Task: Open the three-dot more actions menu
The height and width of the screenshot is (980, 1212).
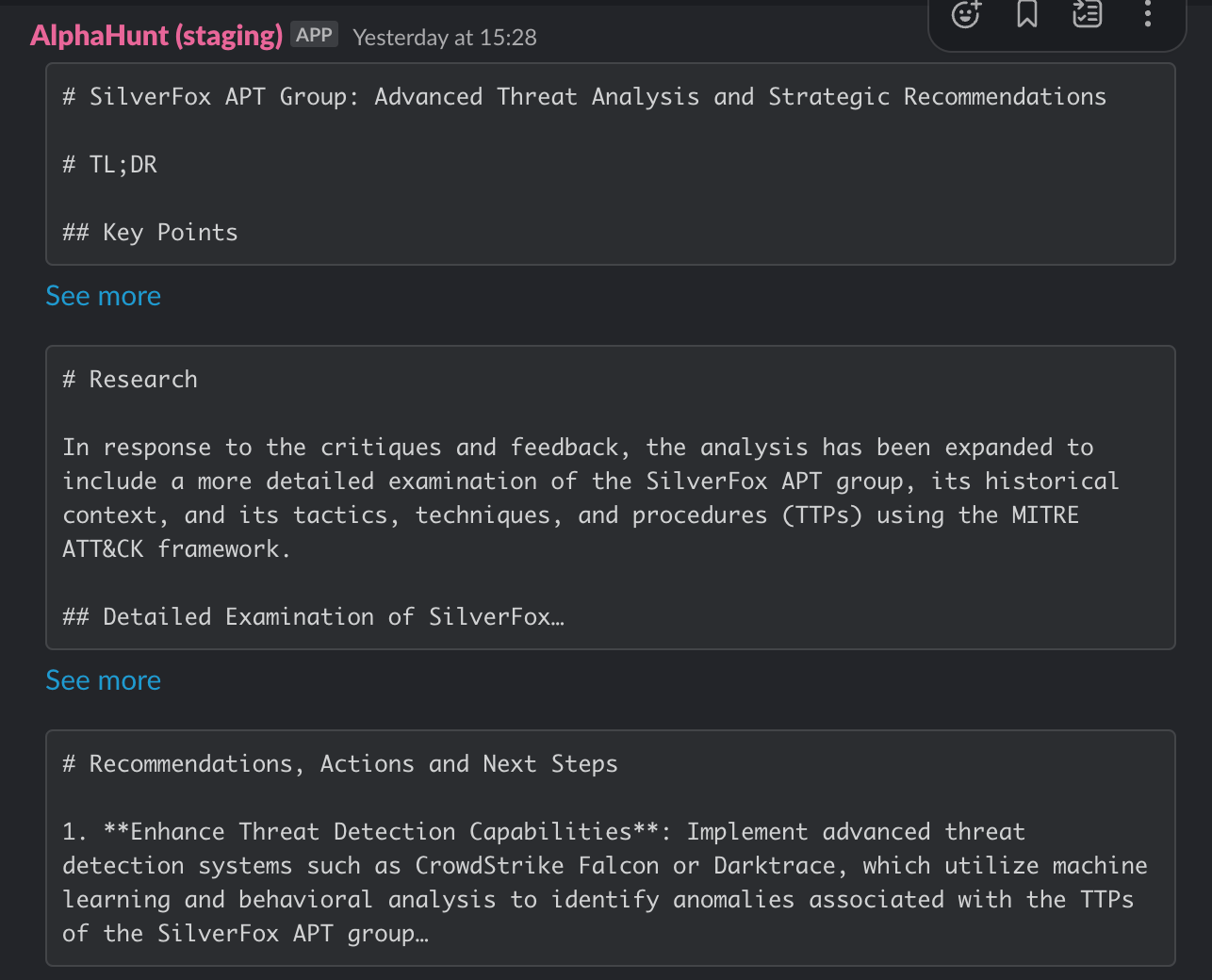Action: click(1147, 14)
